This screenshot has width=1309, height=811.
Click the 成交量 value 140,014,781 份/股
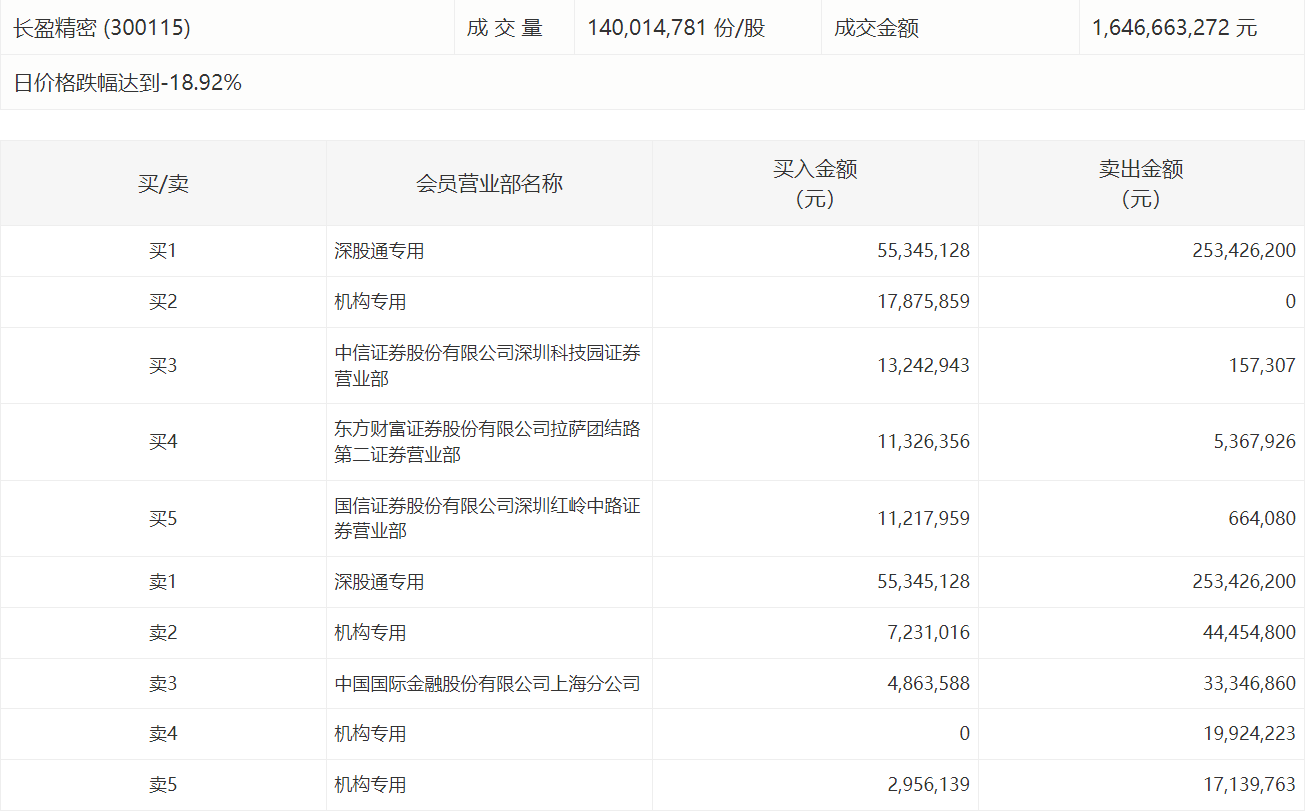(x=676, y=28)
